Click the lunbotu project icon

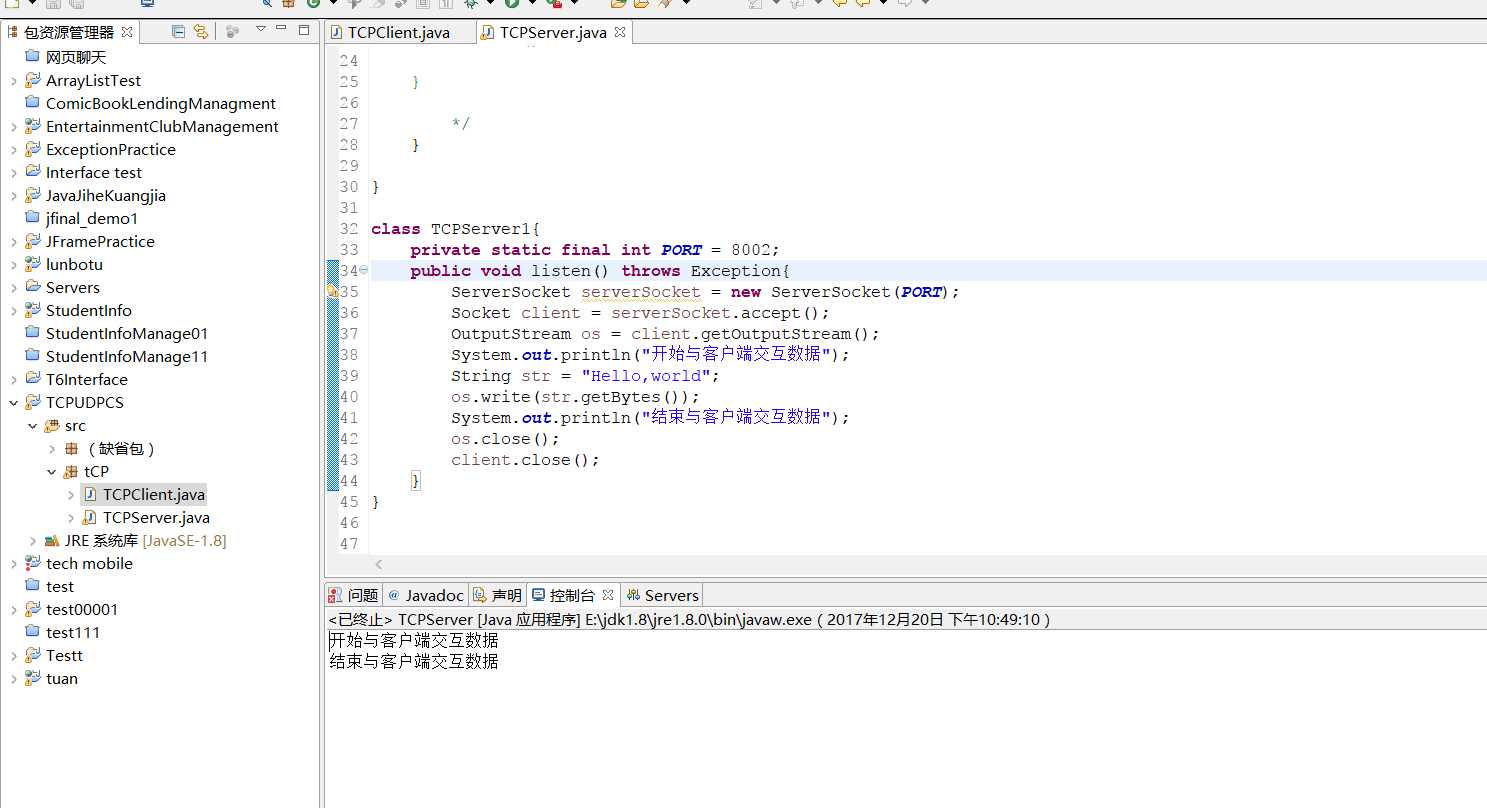33,264
